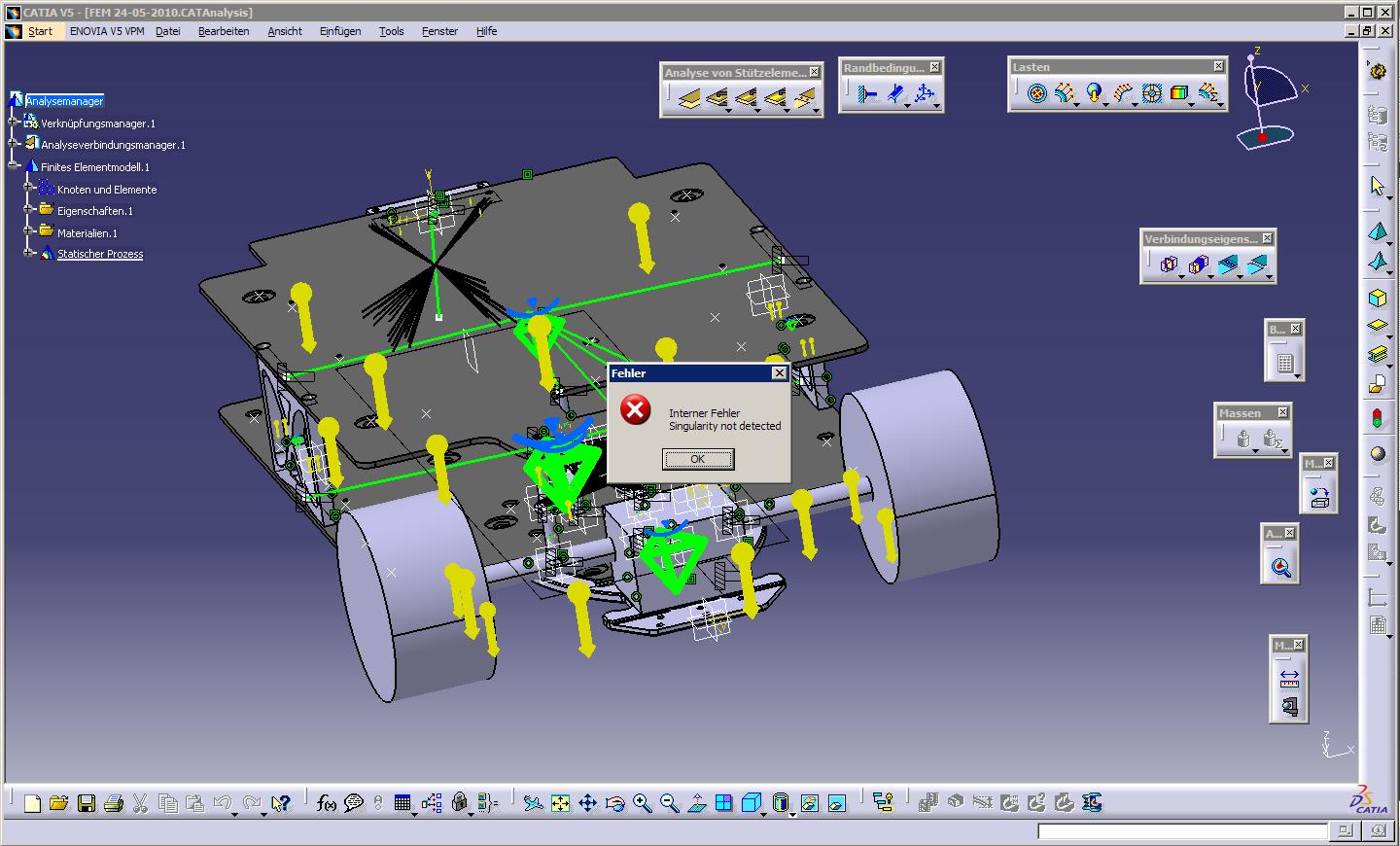Click the Normal View icon
Image resolution: width=1400 pixels, height=846 pixels.
tap(696, 803)
